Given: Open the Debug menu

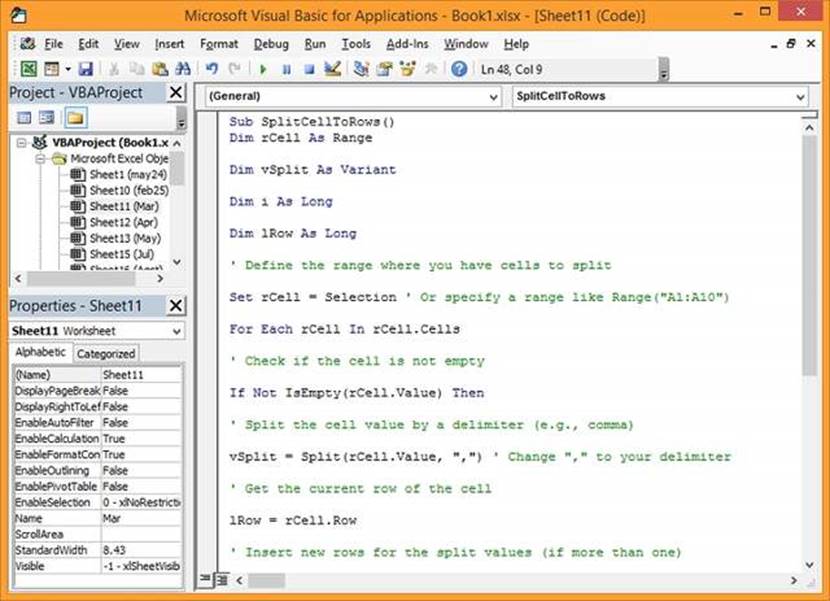Looking at the screenshot, I should tap(271, 44).
